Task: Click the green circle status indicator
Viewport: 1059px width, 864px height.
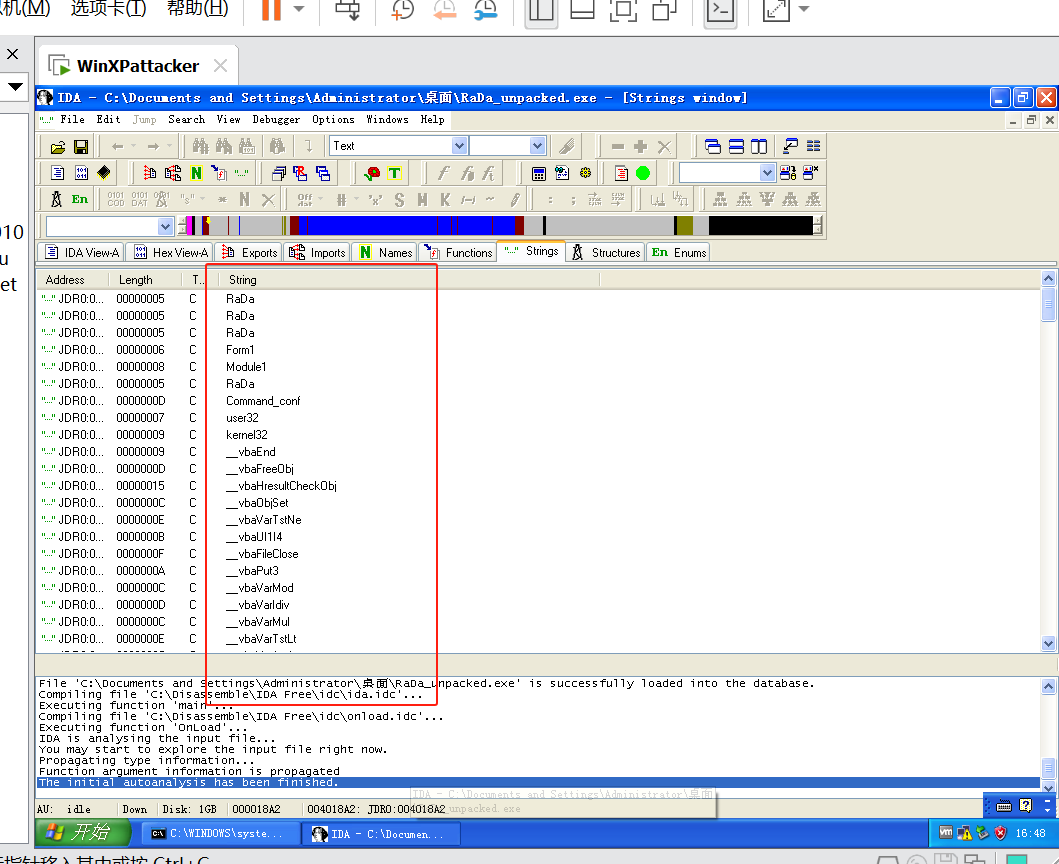Action: click(x=643, y=173)
